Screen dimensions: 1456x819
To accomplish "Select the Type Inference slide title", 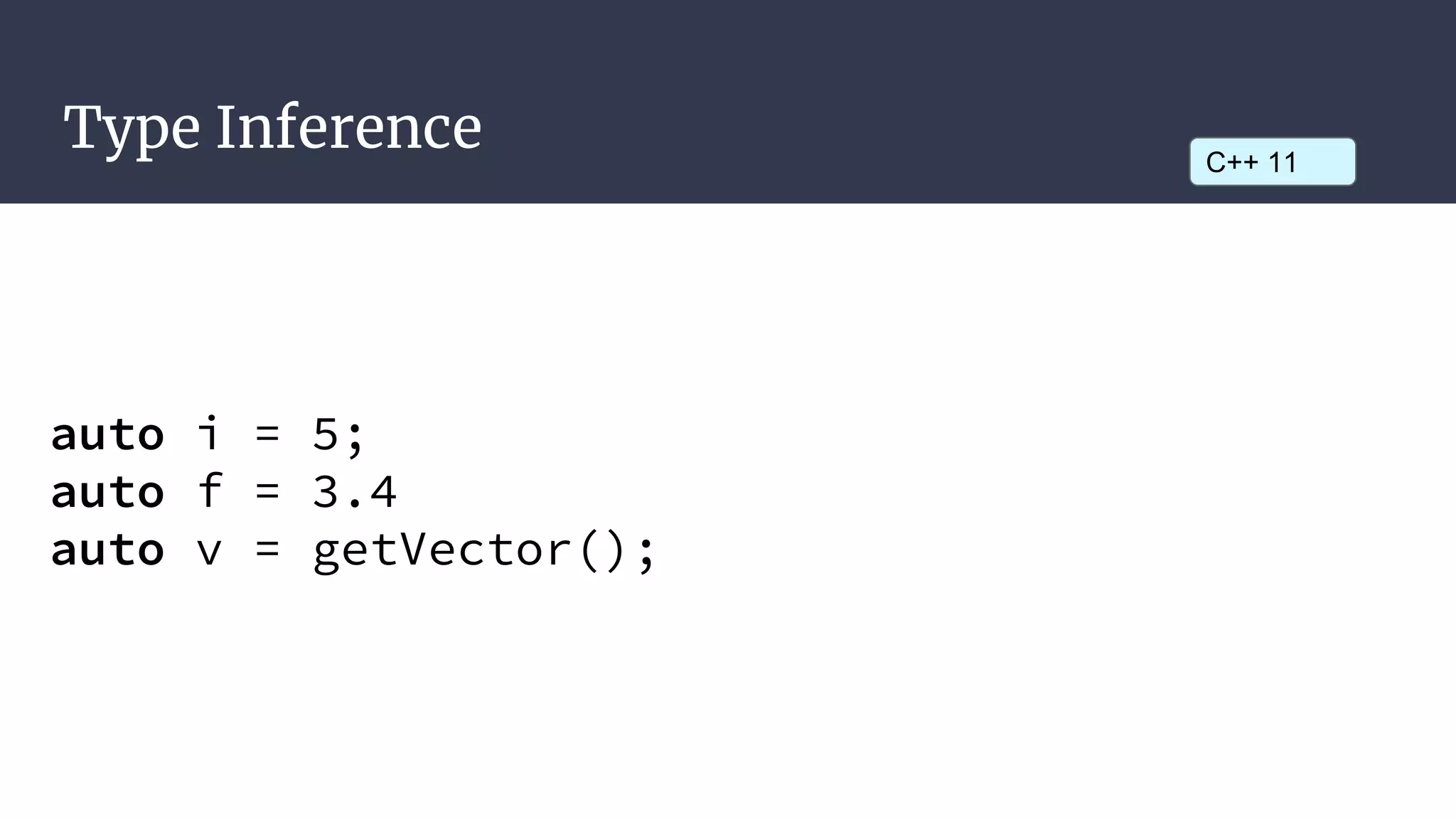I will (x=273, y=128).
